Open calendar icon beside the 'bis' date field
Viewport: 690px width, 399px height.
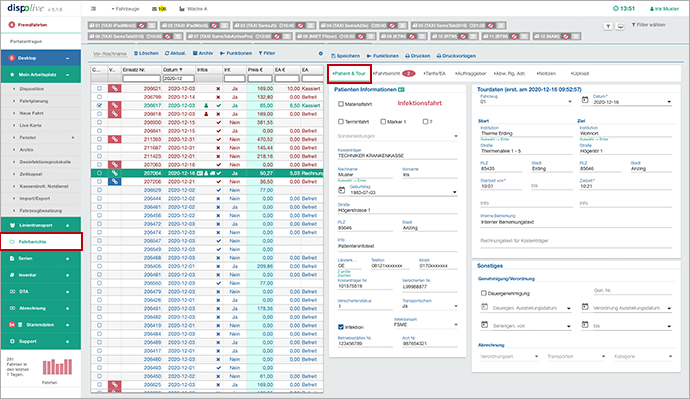click(585, 324)
